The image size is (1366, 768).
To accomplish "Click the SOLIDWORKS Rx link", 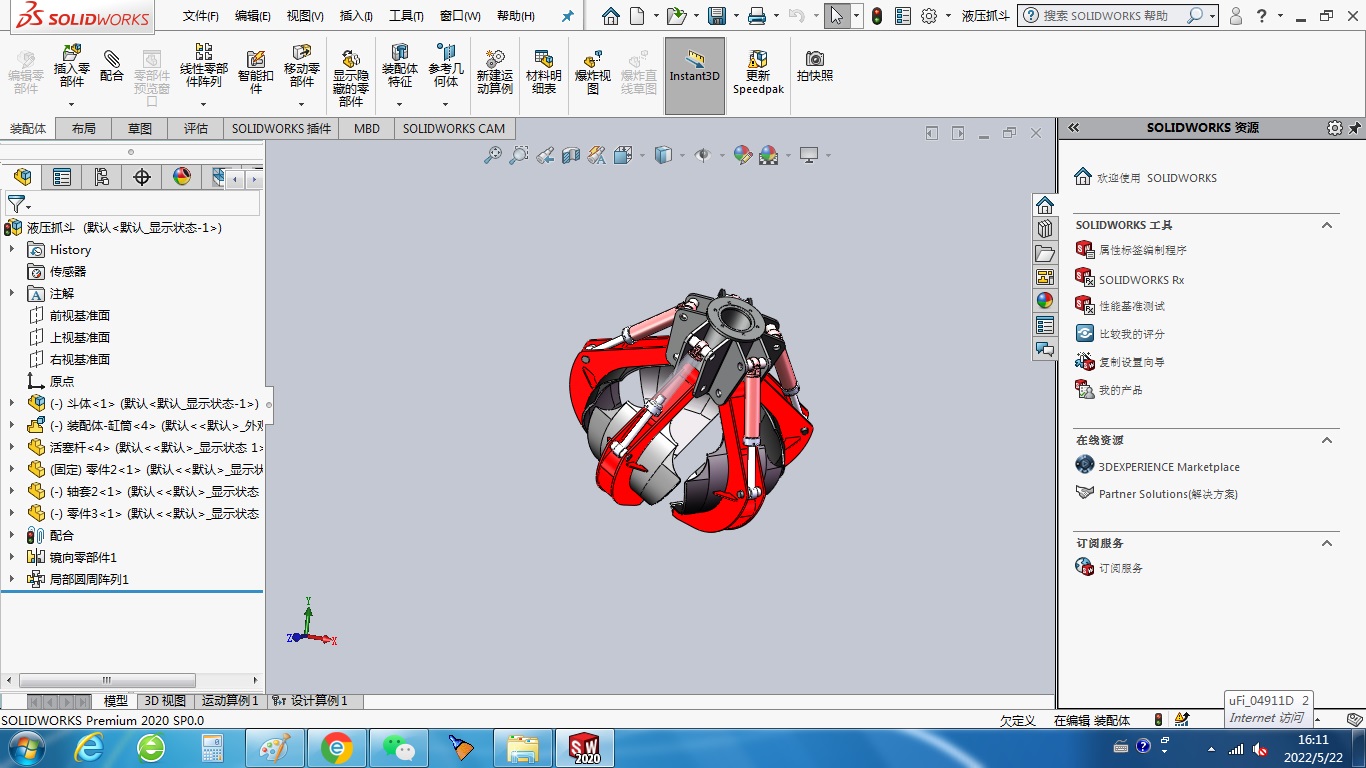I will click(1141, 280).
